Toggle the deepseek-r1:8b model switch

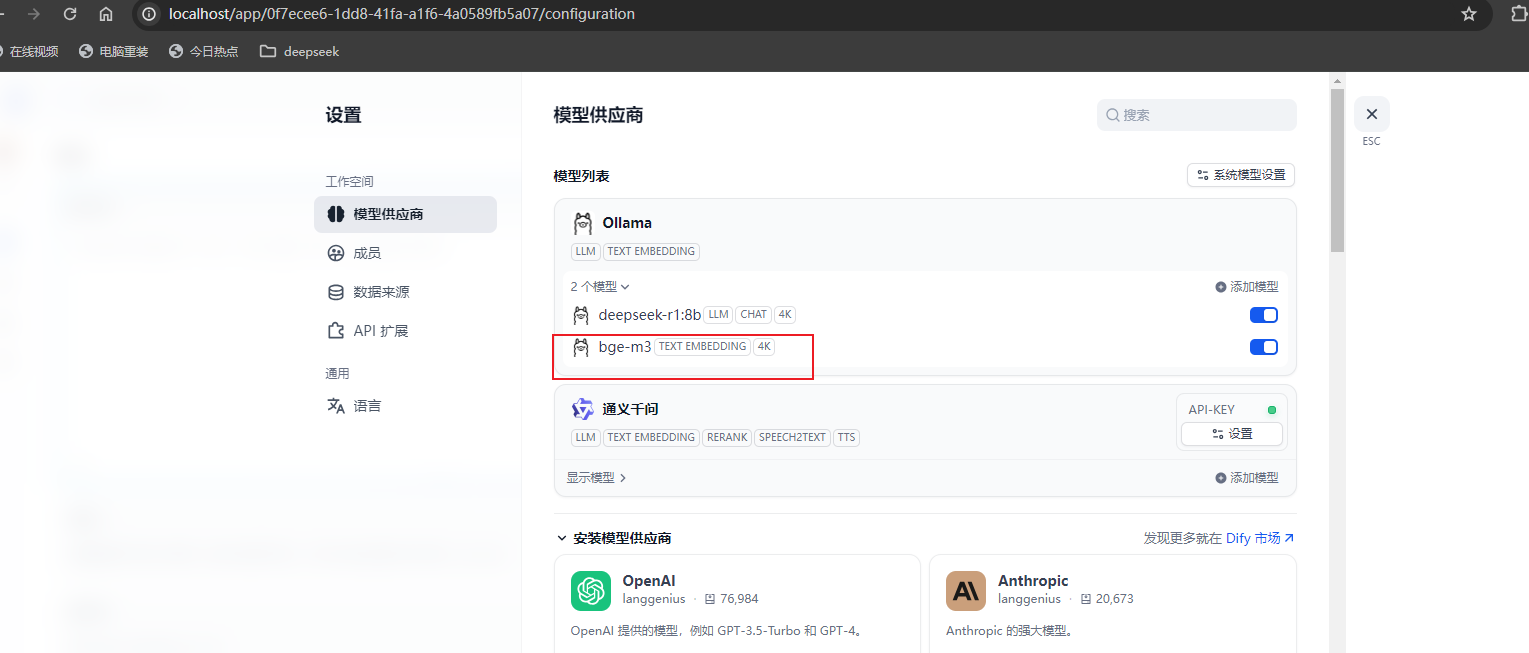click(1264, 315)
